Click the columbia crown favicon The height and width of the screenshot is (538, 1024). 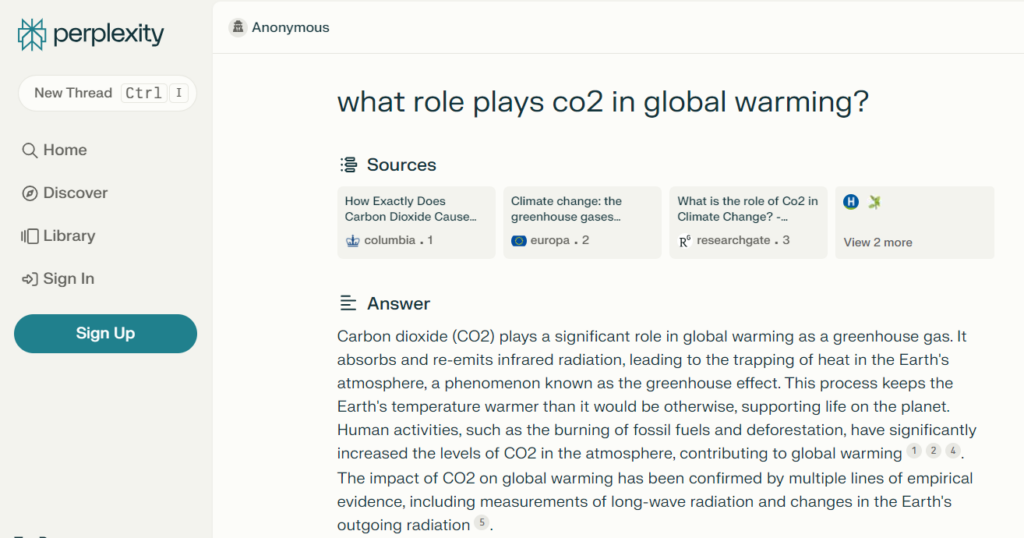pos(353,241)
